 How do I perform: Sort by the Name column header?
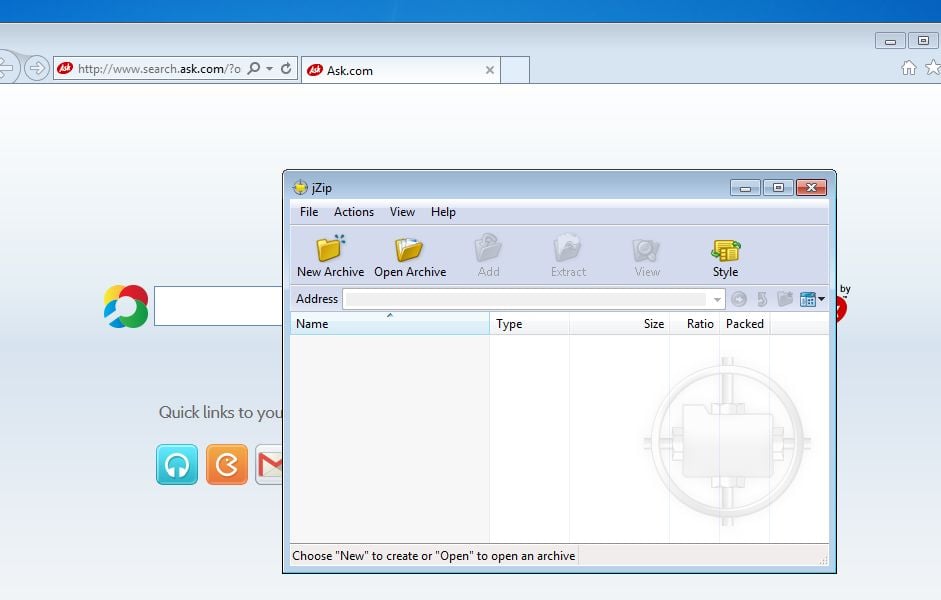pyautogui.click(x=389, y=323)
